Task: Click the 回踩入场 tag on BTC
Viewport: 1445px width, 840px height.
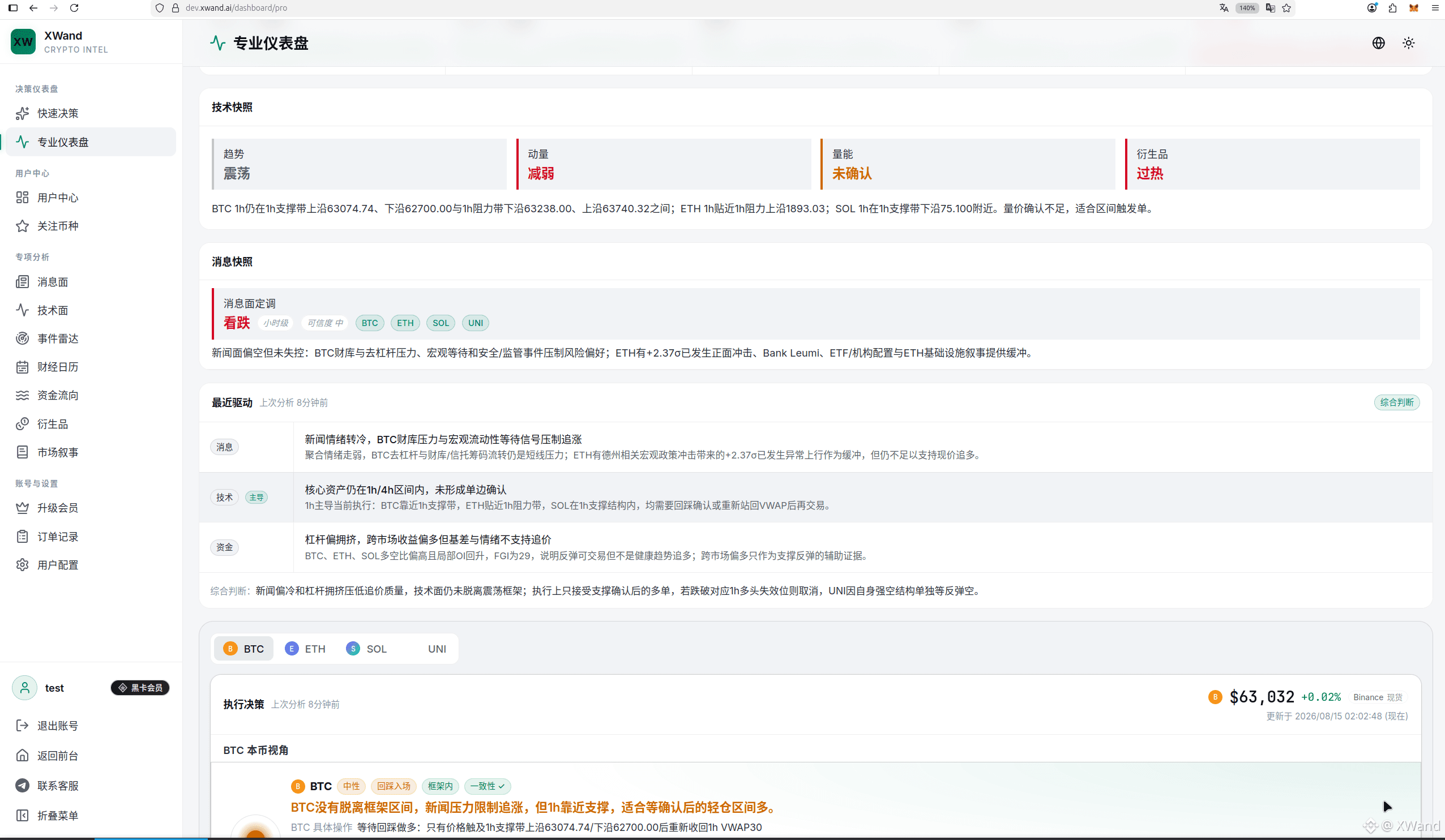Action: point(394,786)
